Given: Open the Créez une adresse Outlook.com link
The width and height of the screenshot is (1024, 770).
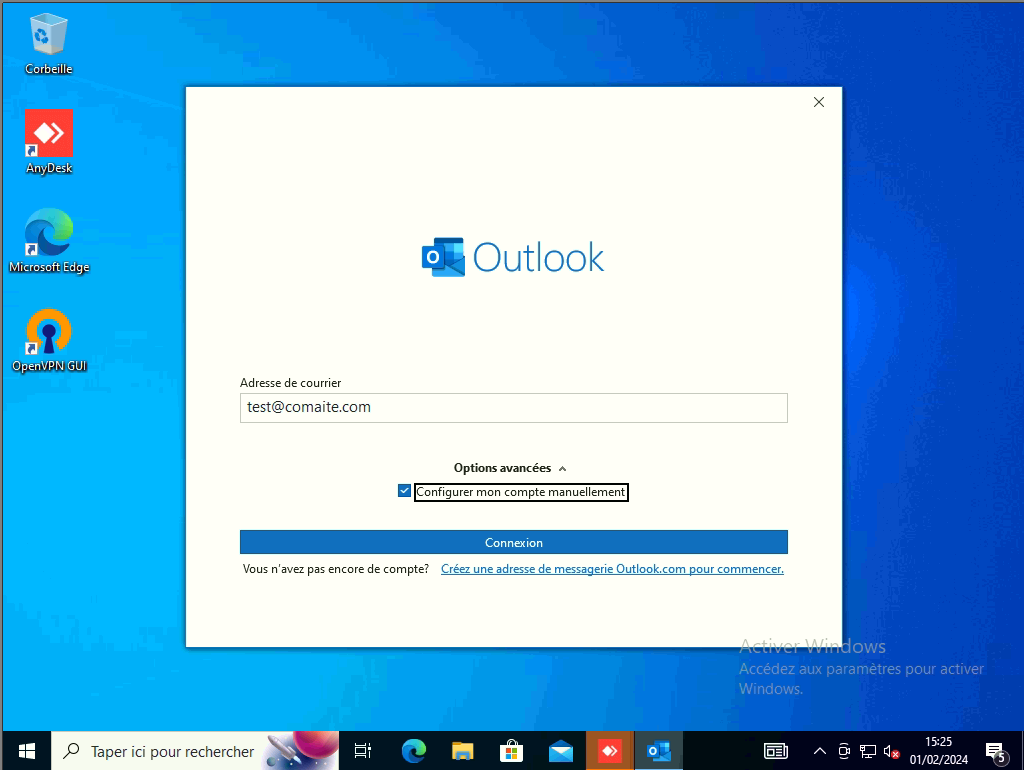Looking at the screenshot, I should tap(612, 569).
